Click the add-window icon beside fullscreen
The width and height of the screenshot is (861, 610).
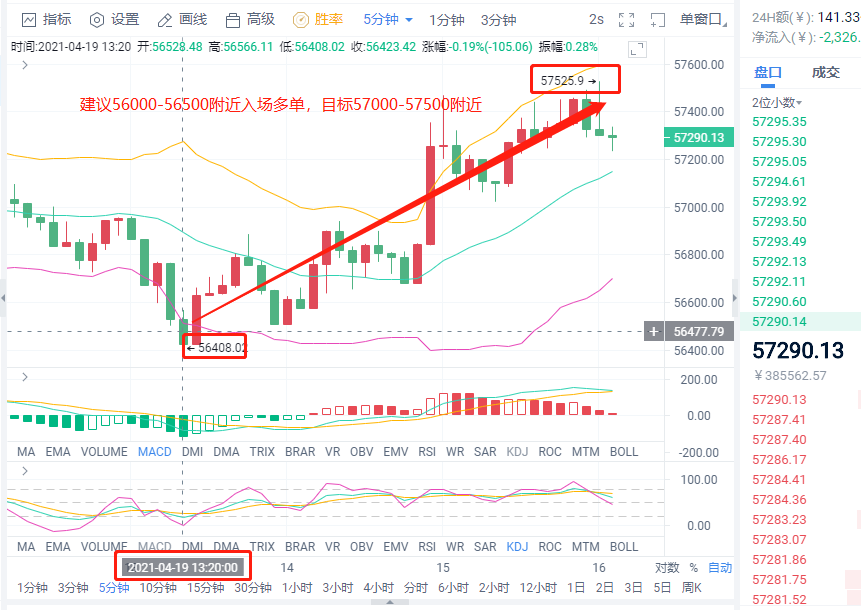point(656,18)
